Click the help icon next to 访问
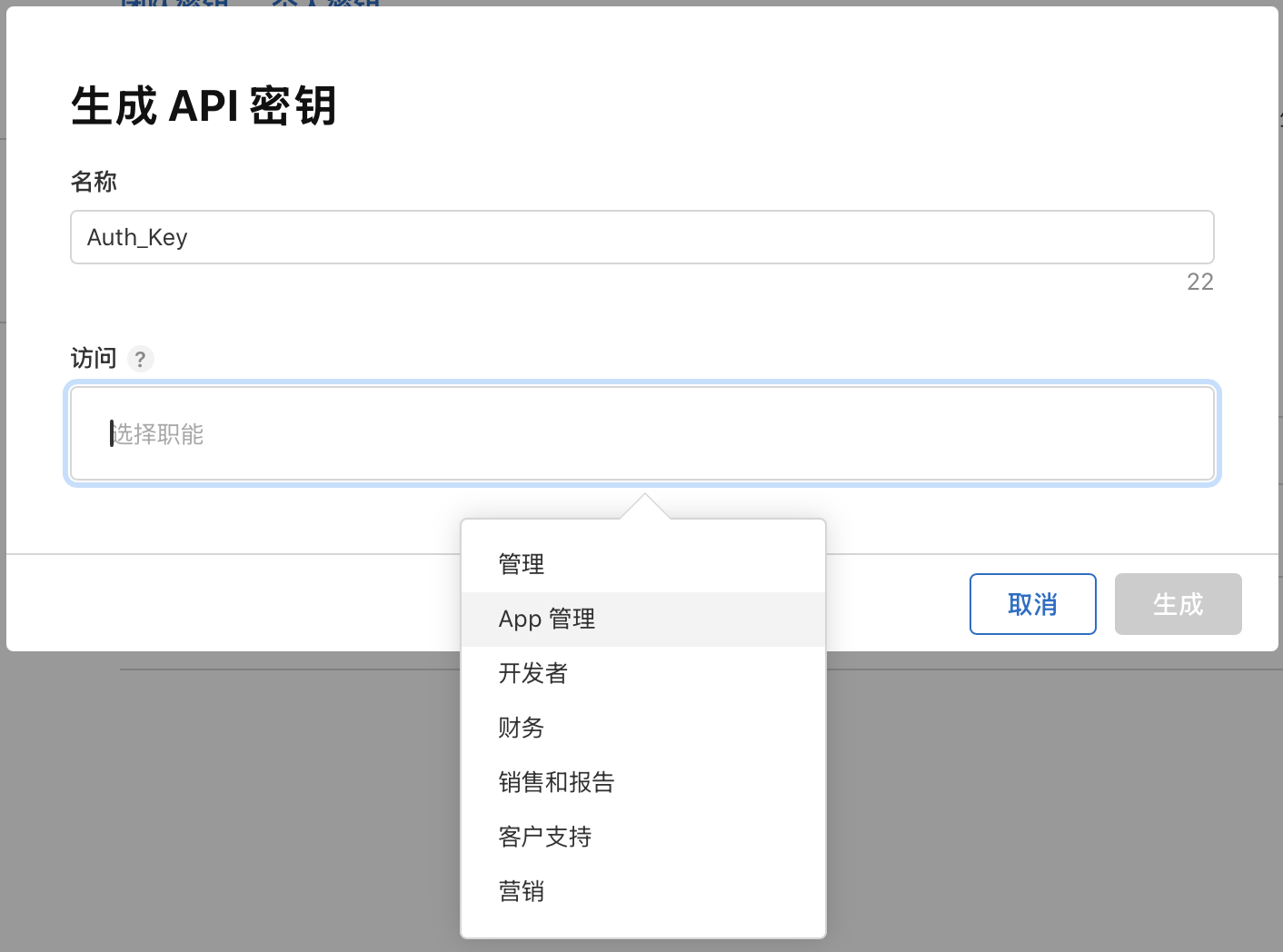Image resolution: width=1283 pixels, height=952 pixels. tap(140, 359)
